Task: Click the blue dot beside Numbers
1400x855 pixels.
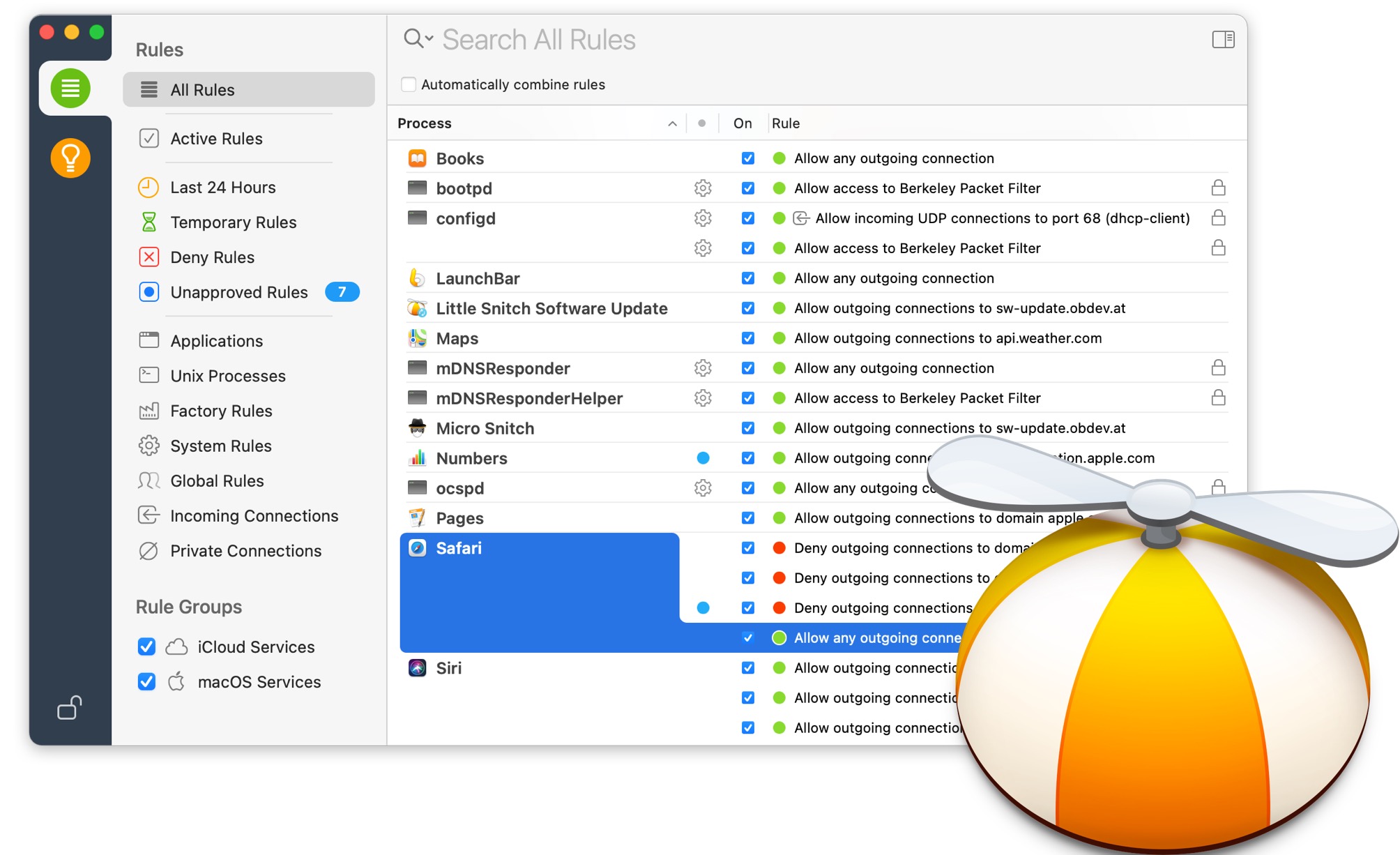Action: pyautogui.click(x=703, y=458)
